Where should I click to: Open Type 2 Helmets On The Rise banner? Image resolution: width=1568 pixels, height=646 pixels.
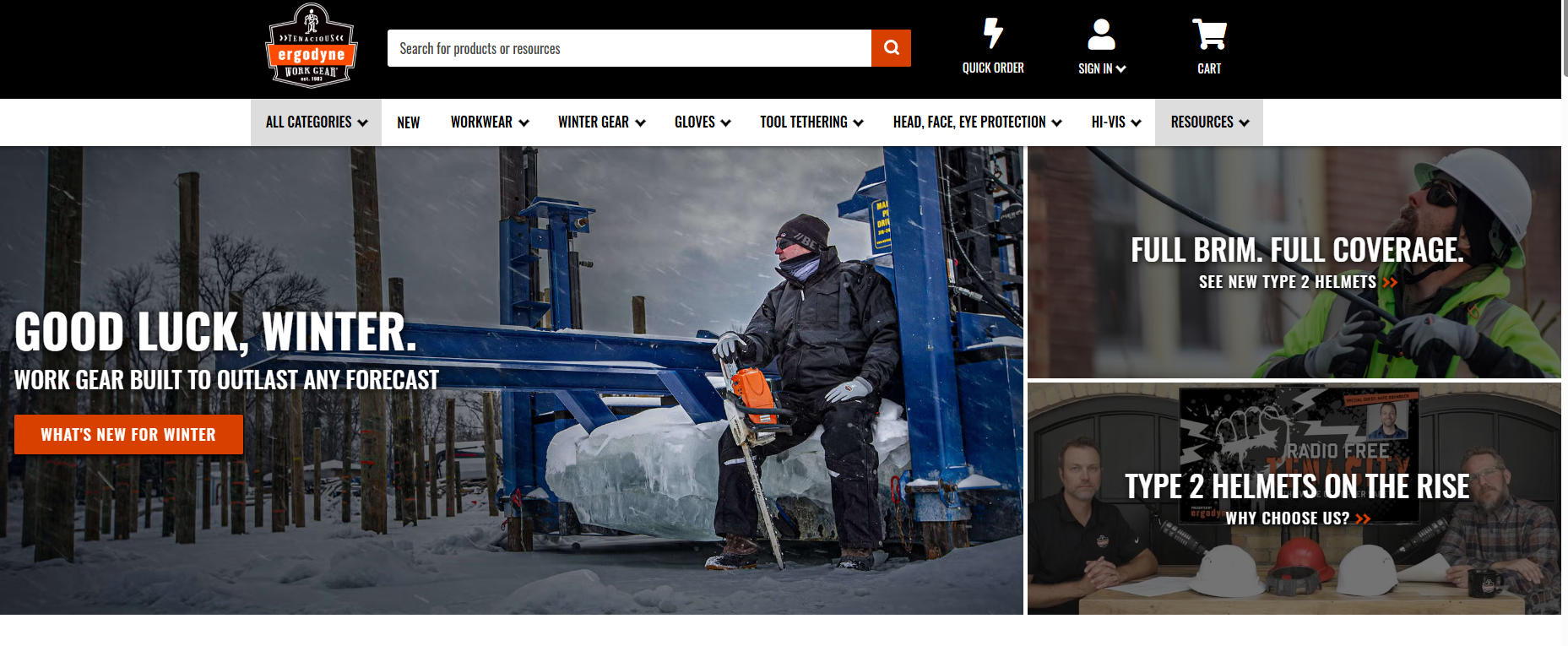click(x=1296, y=486)
